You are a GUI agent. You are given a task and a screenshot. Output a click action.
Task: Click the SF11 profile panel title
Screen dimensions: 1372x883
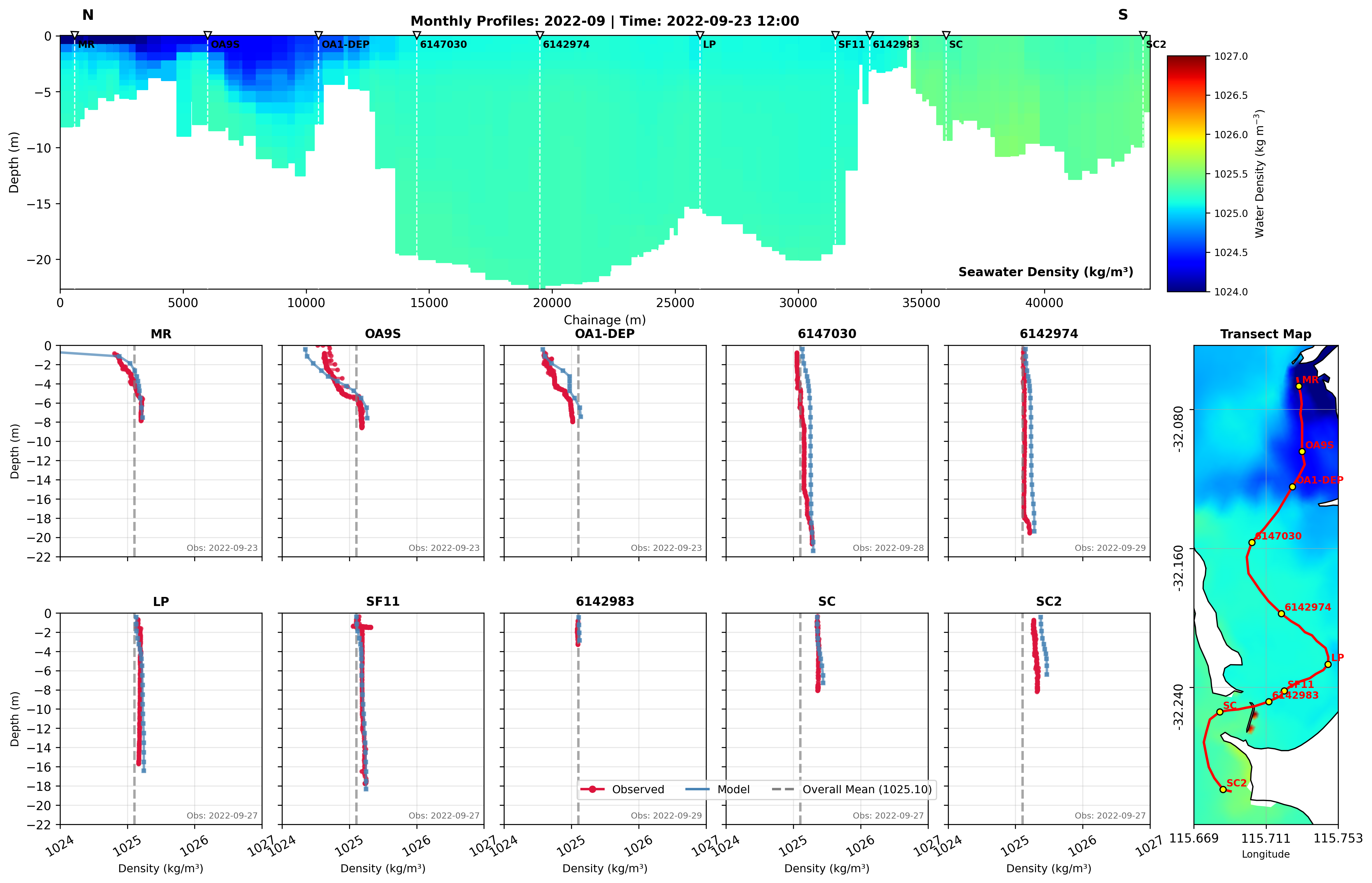[382, 602]
